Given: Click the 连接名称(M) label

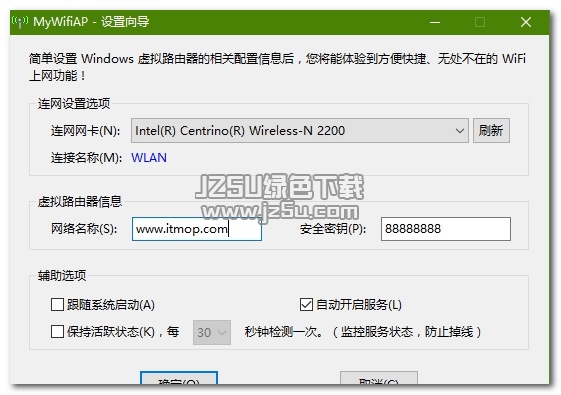Looking at the screenshot, I should pos(86,158).
